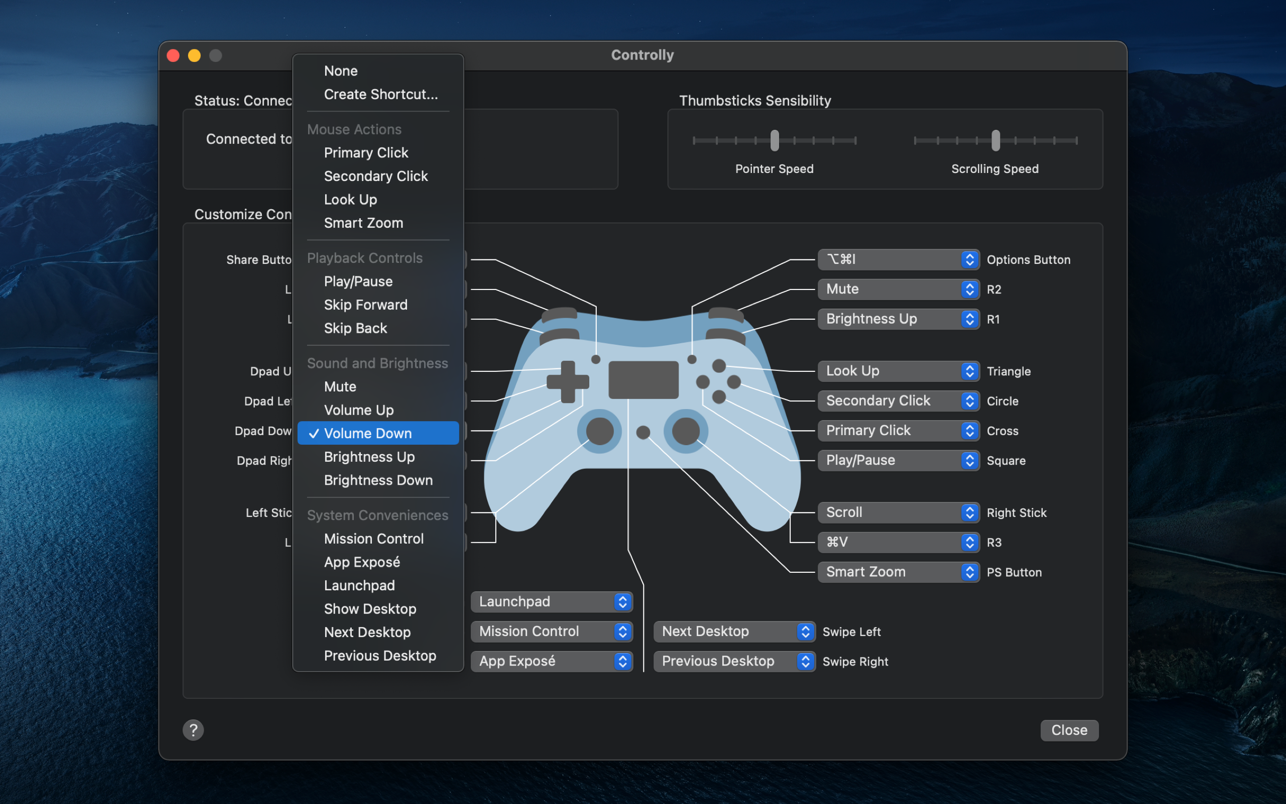Expand the Swipe Right action dropdown
Image resolution: width=1286 pixels, height=804 pixels.
(x=734, y=662)
